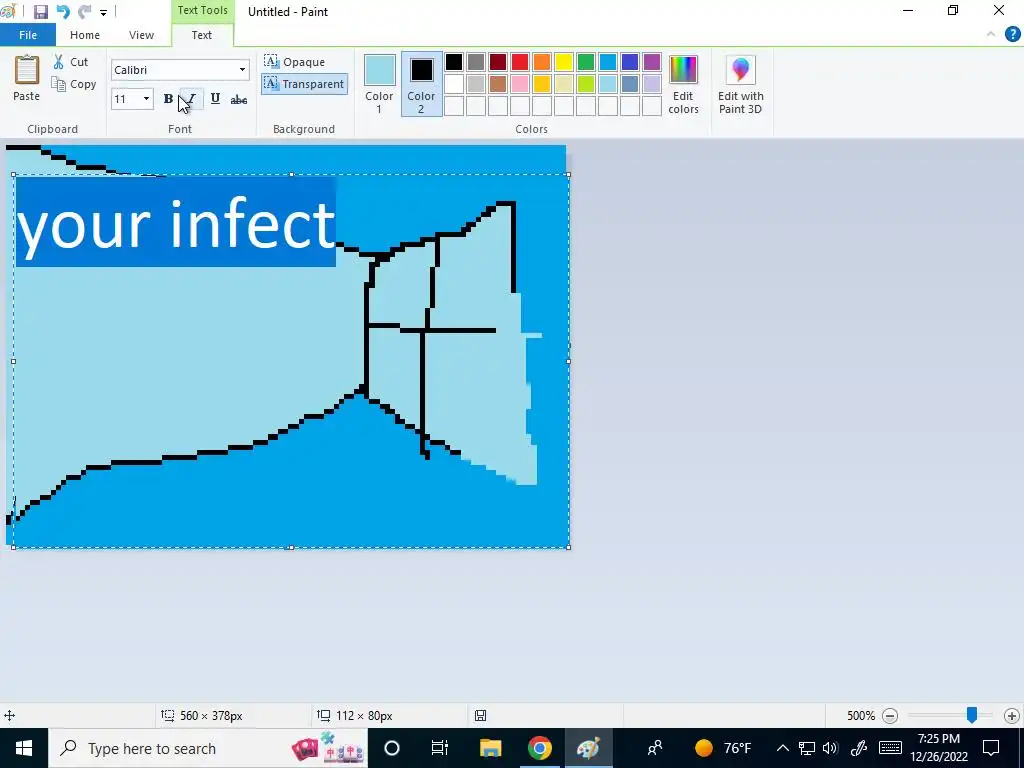Click the Save icon in quick access toolbar

pyautogui.click(x=40, y=12)
